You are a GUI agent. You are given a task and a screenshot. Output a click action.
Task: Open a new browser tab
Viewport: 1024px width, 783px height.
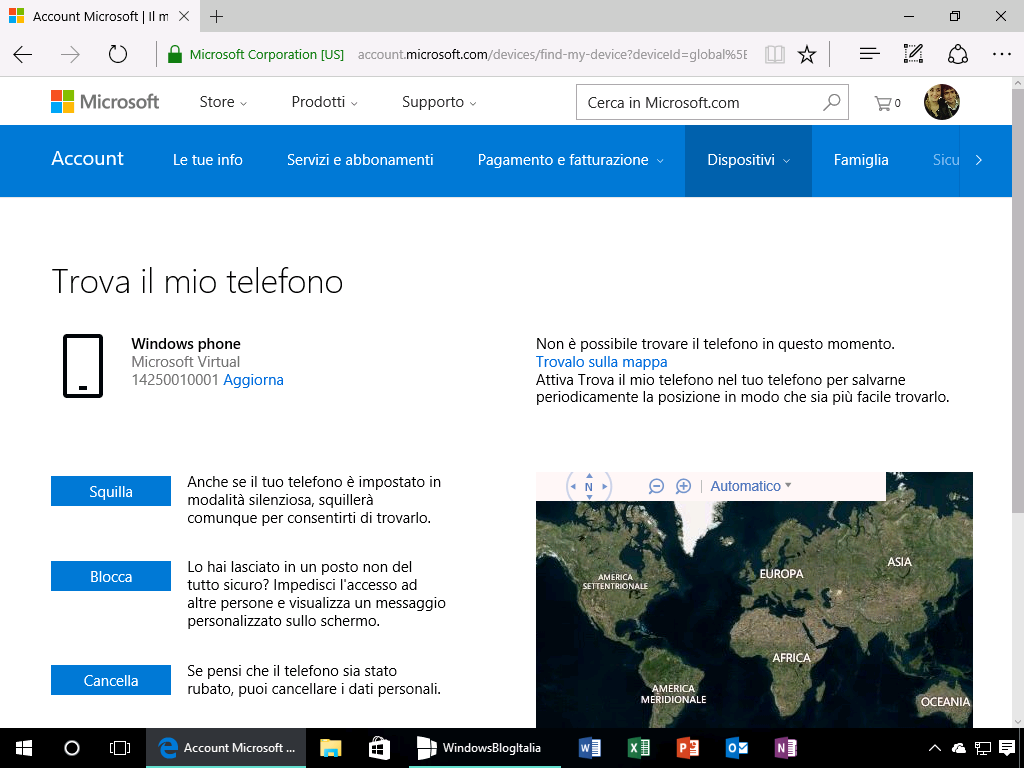pos(216,16)
